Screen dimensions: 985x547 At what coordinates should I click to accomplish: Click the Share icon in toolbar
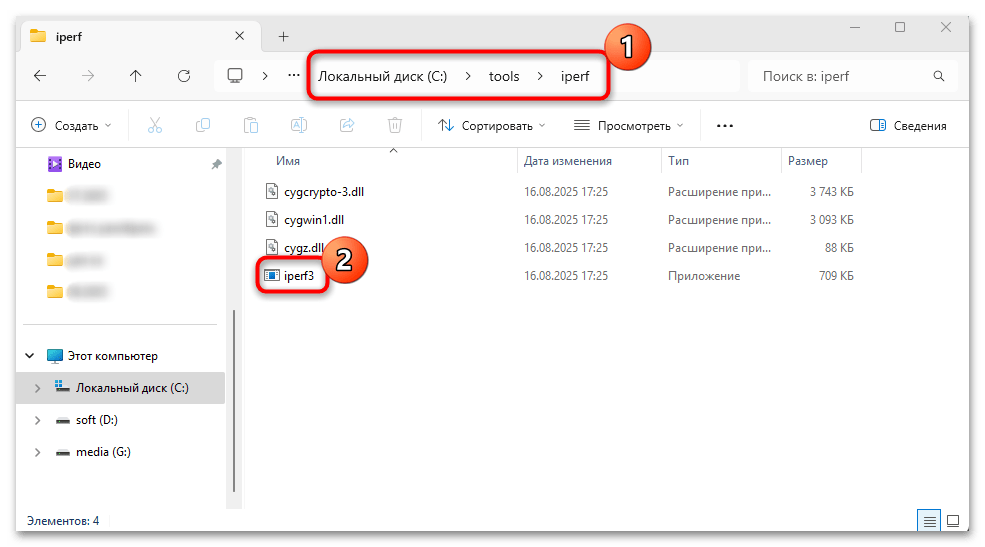click(347, 126)
